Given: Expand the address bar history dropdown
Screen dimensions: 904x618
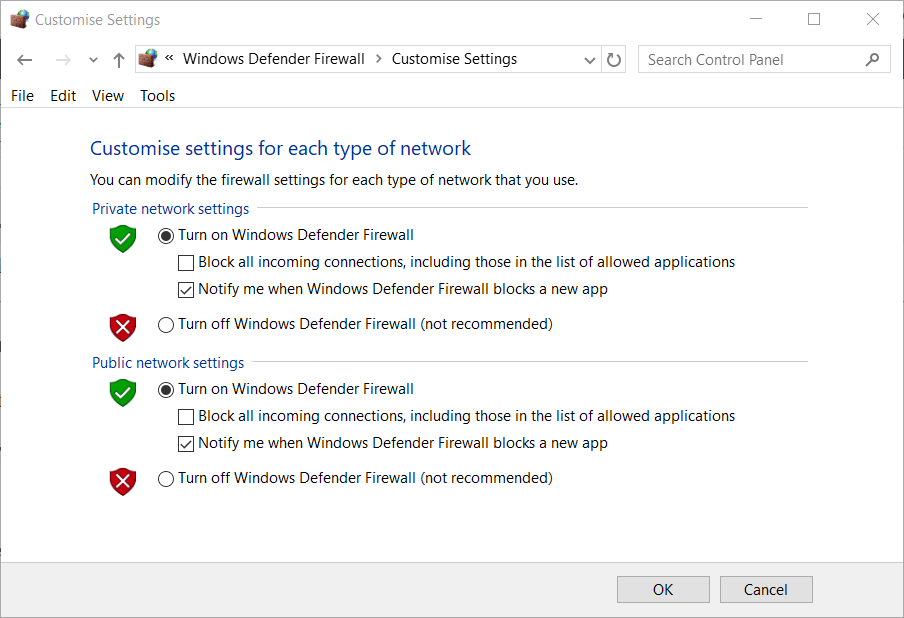Looking at the screenshot, I should 590,60.
